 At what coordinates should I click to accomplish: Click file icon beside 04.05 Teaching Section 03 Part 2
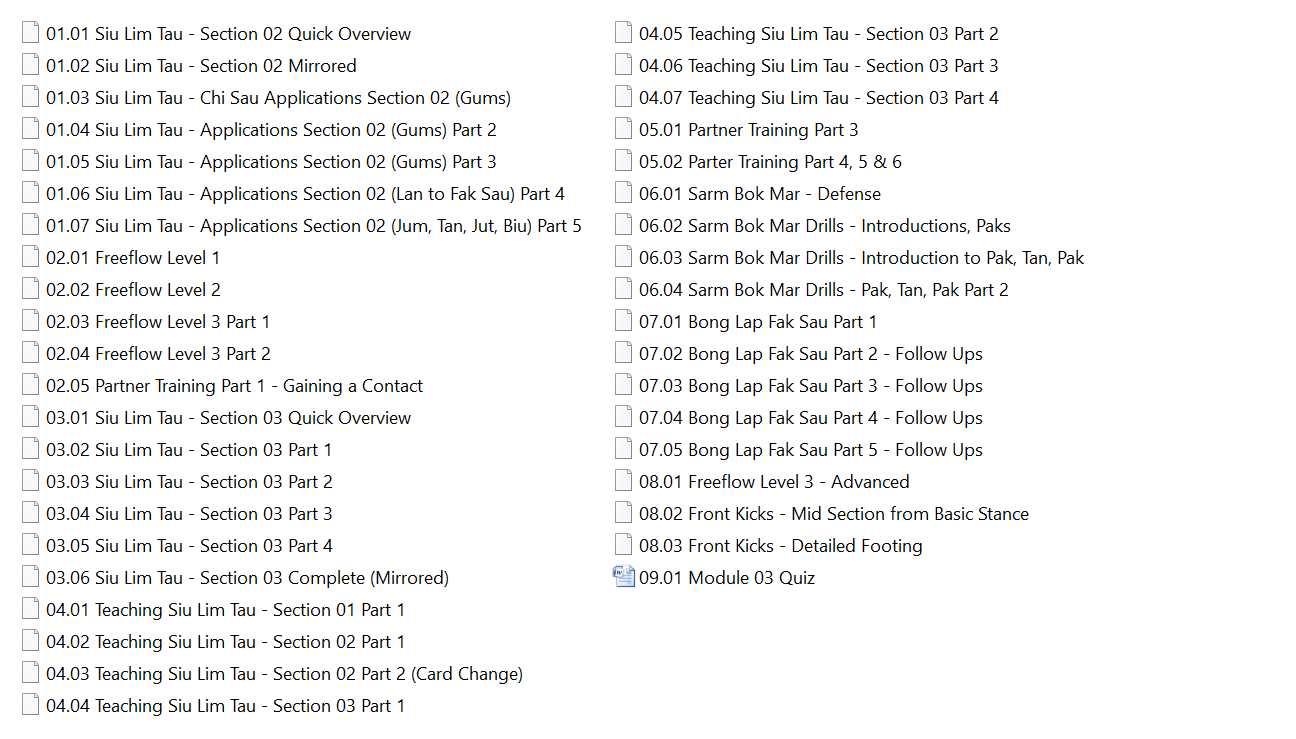click(624, 33)
